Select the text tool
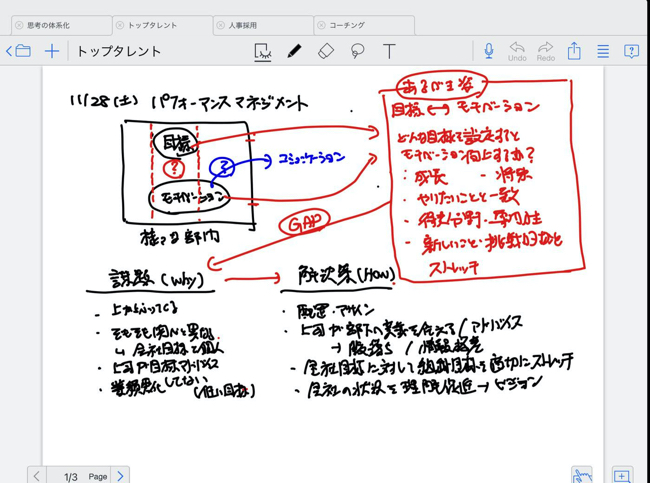650x483 pixels. [389, 51]
